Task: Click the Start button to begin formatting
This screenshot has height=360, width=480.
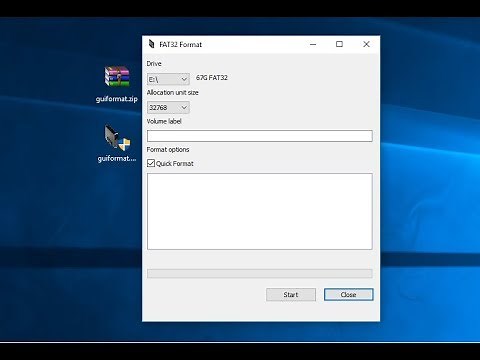Action: tap(291, 295)
